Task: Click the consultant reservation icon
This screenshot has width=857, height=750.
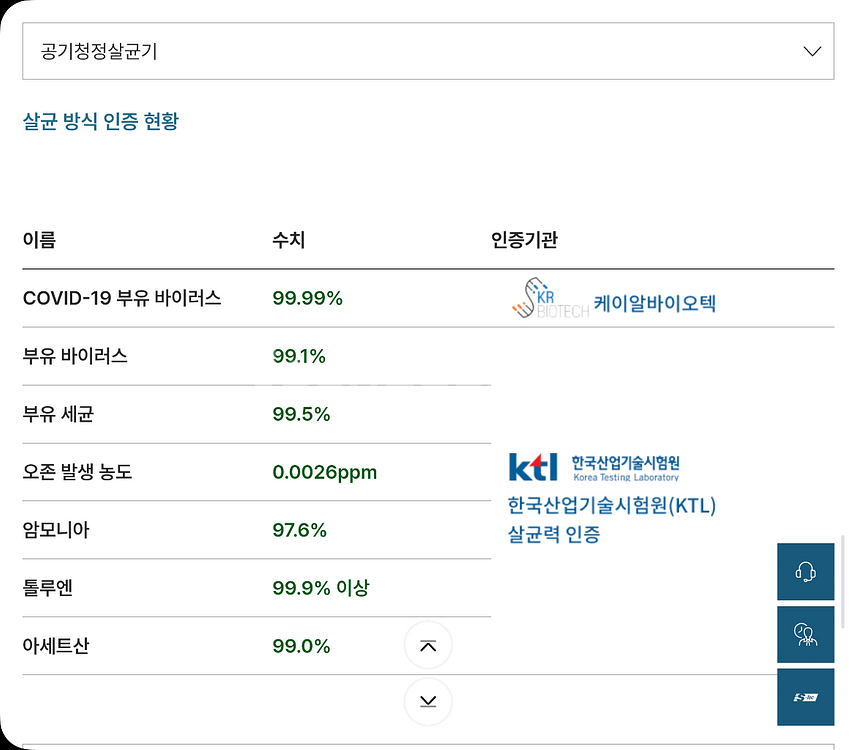Action: tap(805, 634)
